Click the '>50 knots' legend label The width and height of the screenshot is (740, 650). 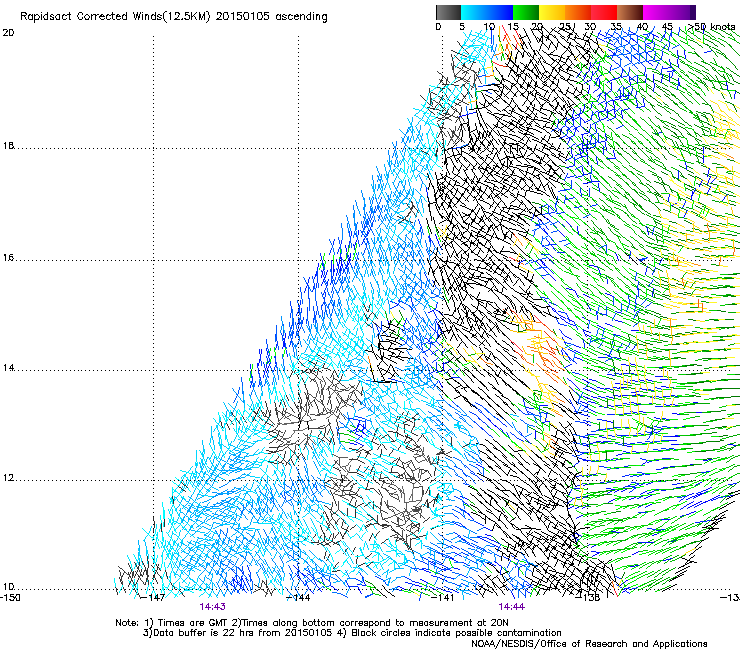[711, 26]
